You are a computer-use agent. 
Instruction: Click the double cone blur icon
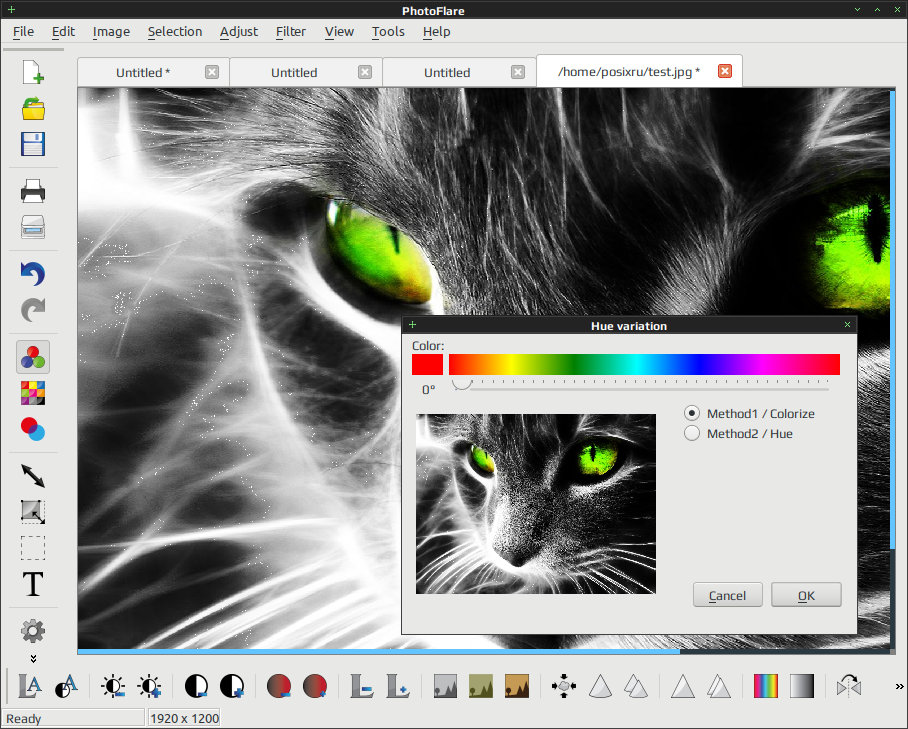(x=636, y=686)
